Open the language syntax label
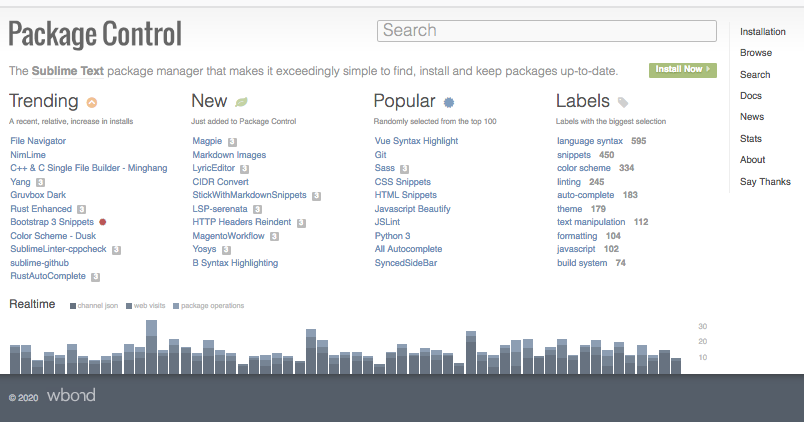804x422 pixels. point(590,141)
